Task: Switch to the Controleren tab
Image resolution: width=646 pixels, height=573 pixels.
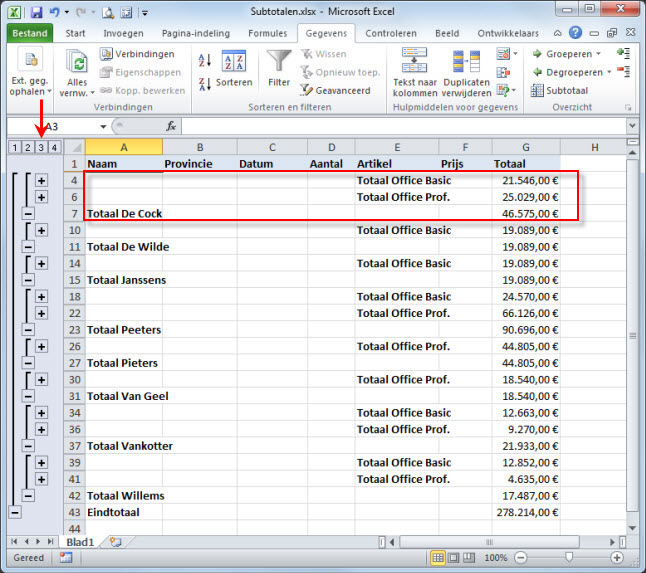Action: coord(391,33)
